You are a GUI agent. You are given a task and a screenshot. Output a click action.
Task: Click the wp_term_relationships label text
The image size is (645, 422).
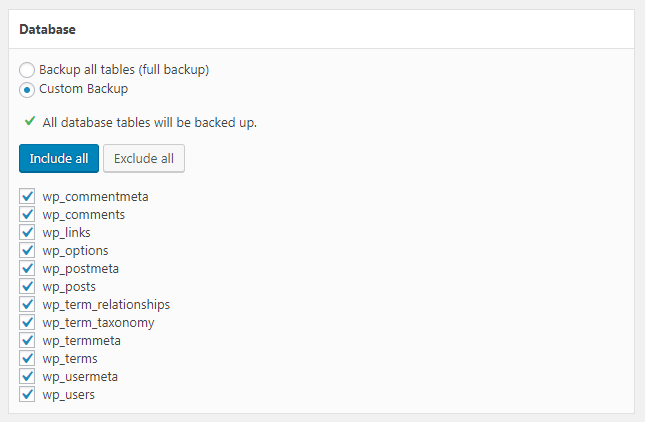(x=106, y=305)
